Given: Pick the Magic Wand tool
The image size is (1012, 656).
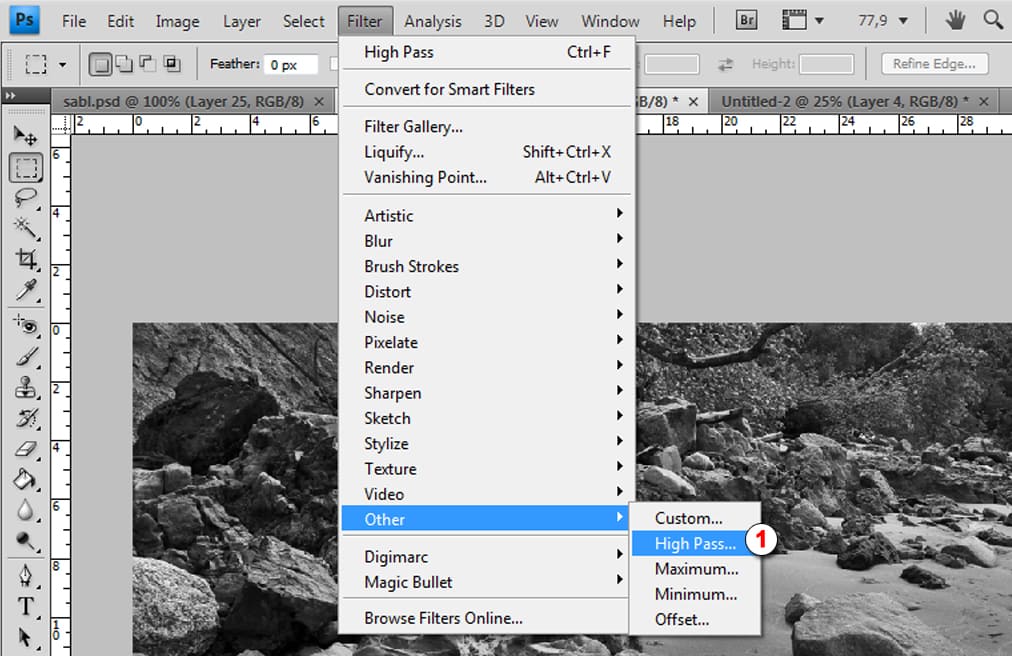Looking at the screenshot, I should coord(25,228).
